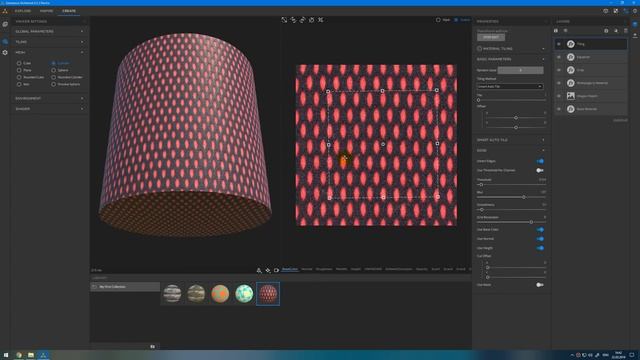The image size is (640, 360).
Task: Toggle the Use Mask switch
Action: 540,285
